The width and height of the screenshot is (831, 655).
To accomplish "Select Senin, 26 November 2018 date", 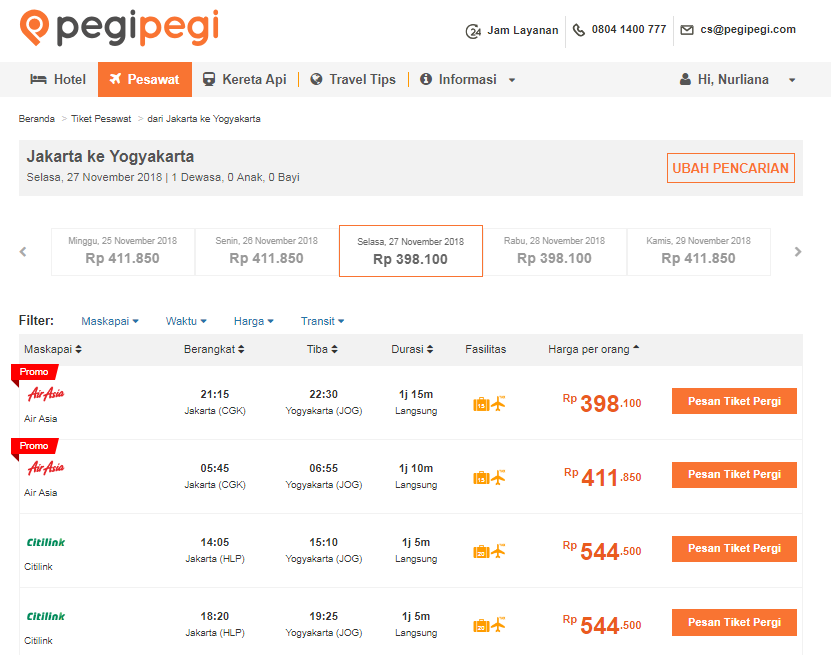I will click(x=267, y=252).
